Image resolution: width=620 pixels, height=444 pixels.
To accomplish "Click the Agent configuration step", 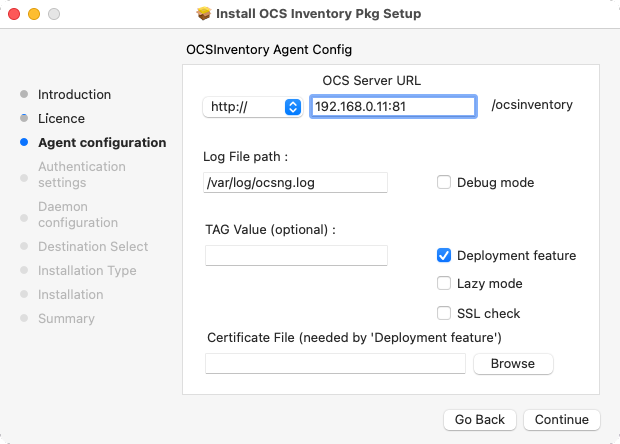I will pos(102,142).
